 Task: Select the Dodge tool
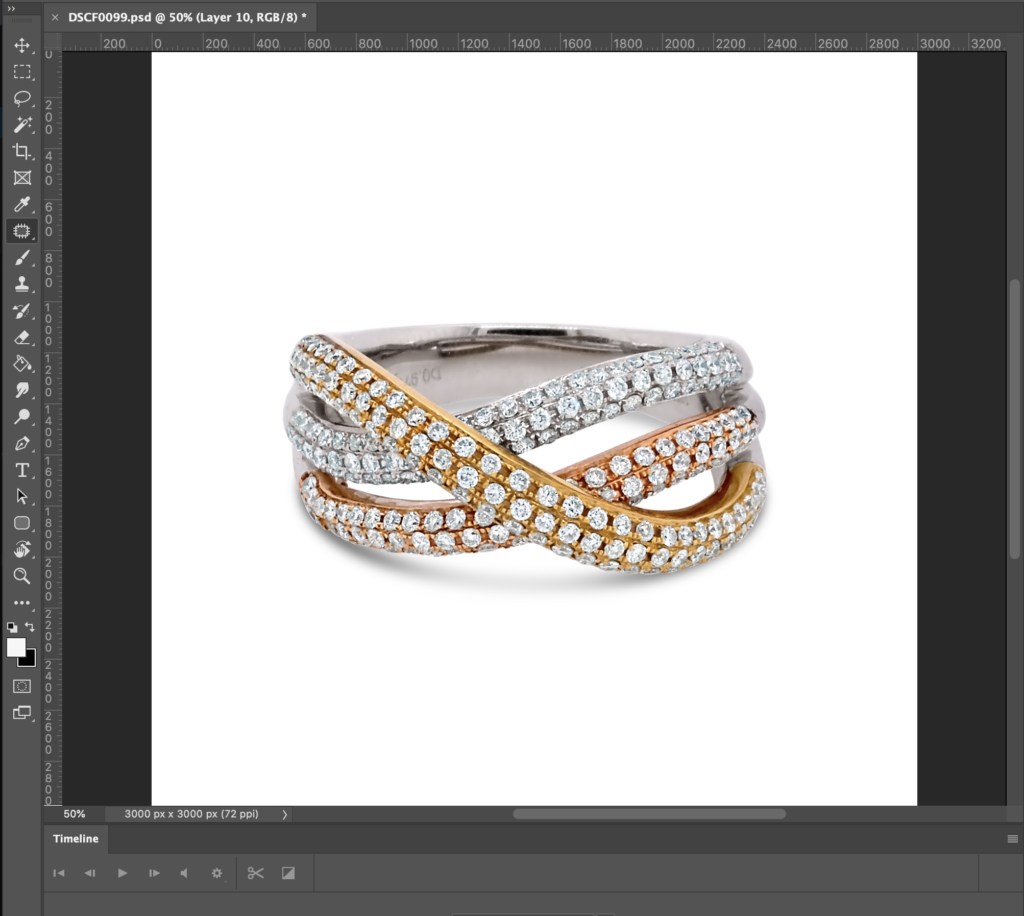tap(22, 417)
